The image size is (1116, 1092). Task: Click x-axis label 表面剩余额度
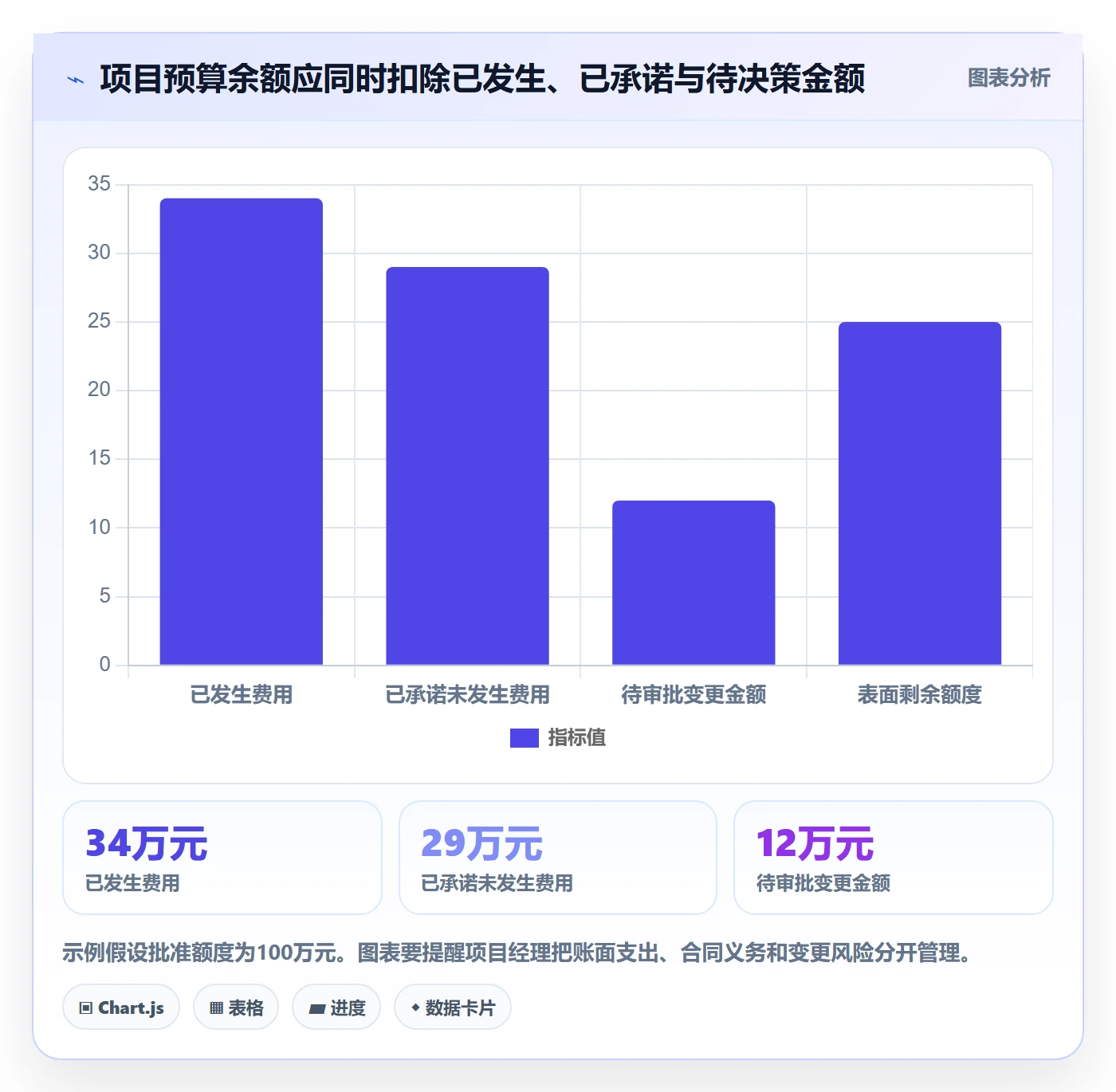pyautogui.click(x=920, y=695)
